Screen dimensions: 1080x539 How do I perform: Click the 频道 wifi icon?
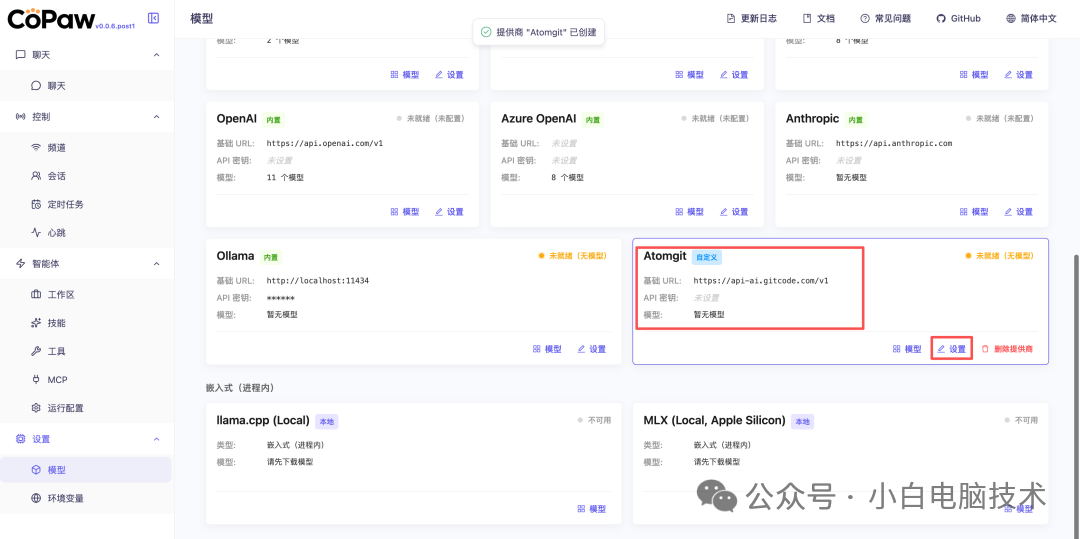[37, 147]
